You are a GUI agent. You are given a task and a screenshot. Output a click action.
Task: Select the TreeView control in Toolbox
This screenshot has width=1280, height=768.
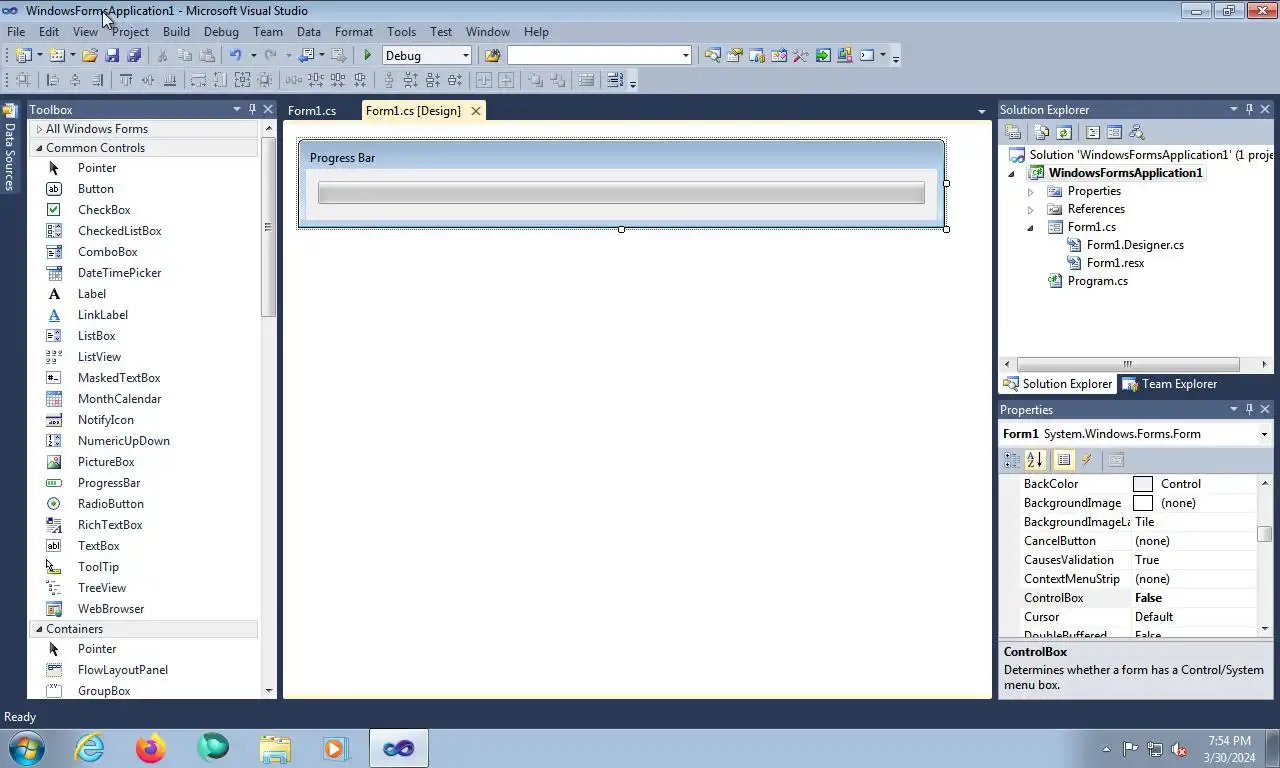pos(102,588)
